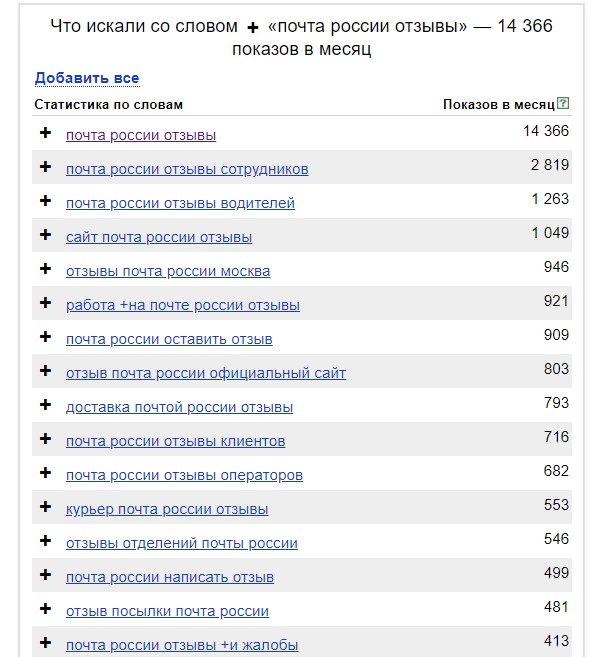Add 'работа +на почте россии отзывы' plus icon

pyautogui.click(x=45, y=303)
